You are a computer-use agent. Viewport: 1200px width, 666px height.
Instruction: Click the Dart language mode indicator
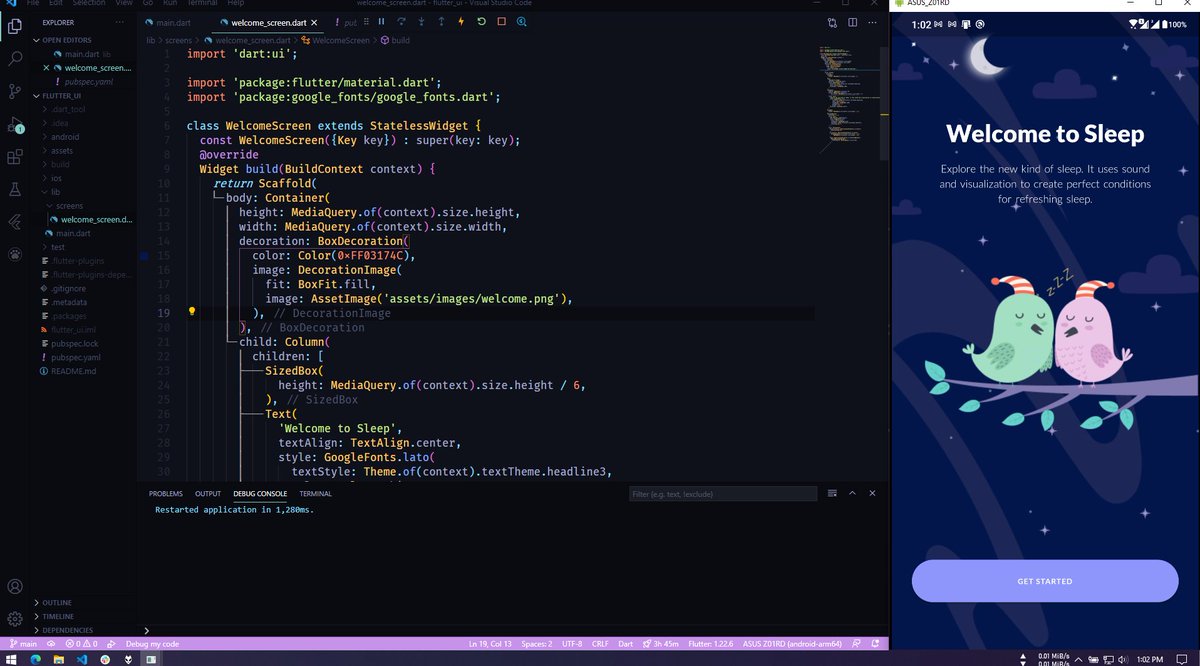[x=626, y=644]
